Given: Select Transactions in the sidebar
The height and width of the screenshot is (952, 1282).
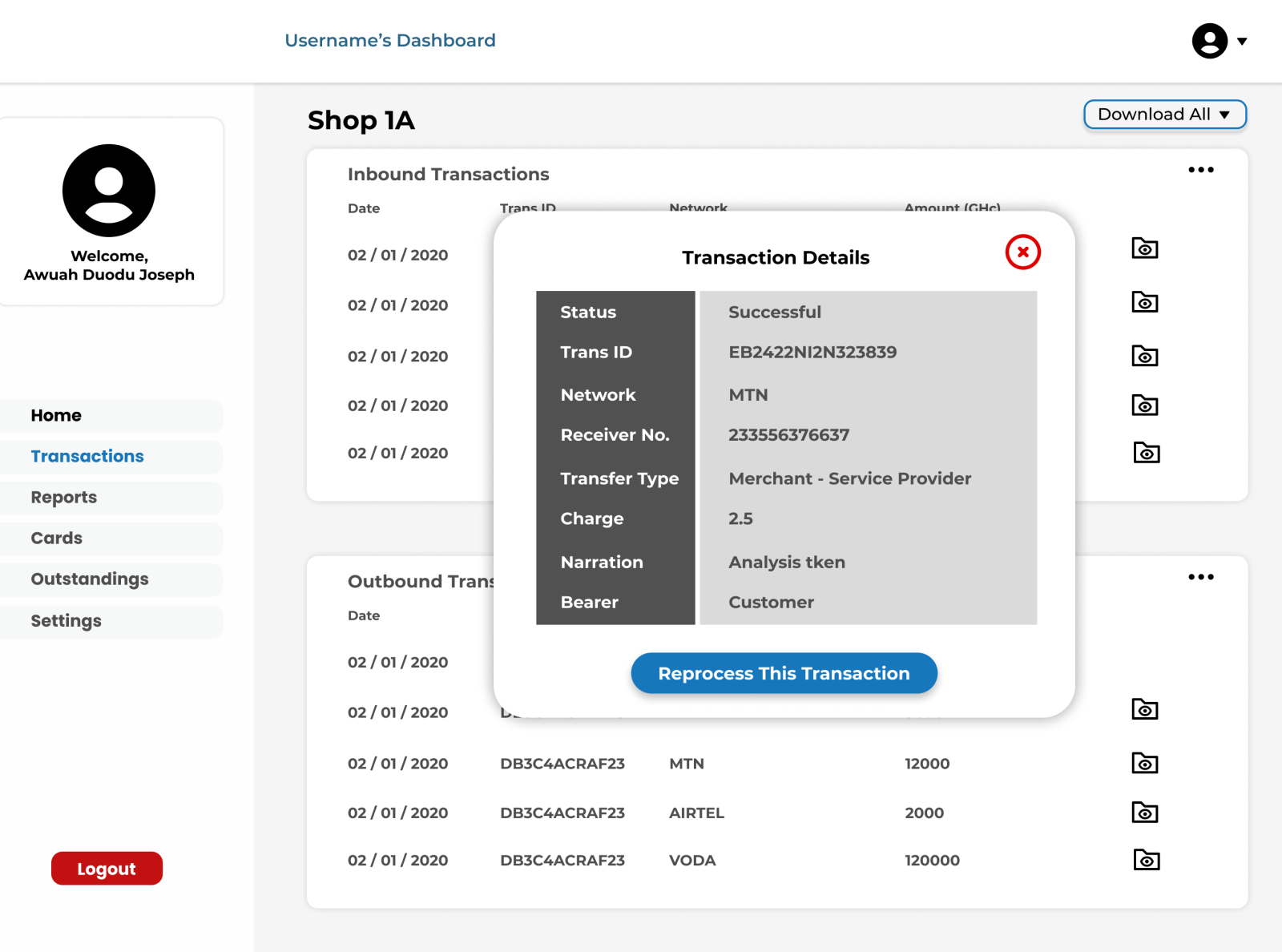Looking at the screenshot, I should coord(88,456).
